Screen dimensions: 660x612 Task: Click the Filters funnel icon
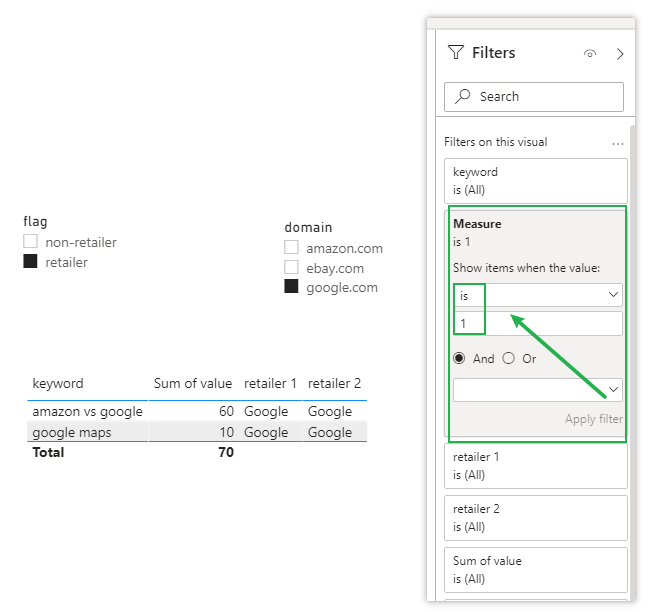pos(456,53)
